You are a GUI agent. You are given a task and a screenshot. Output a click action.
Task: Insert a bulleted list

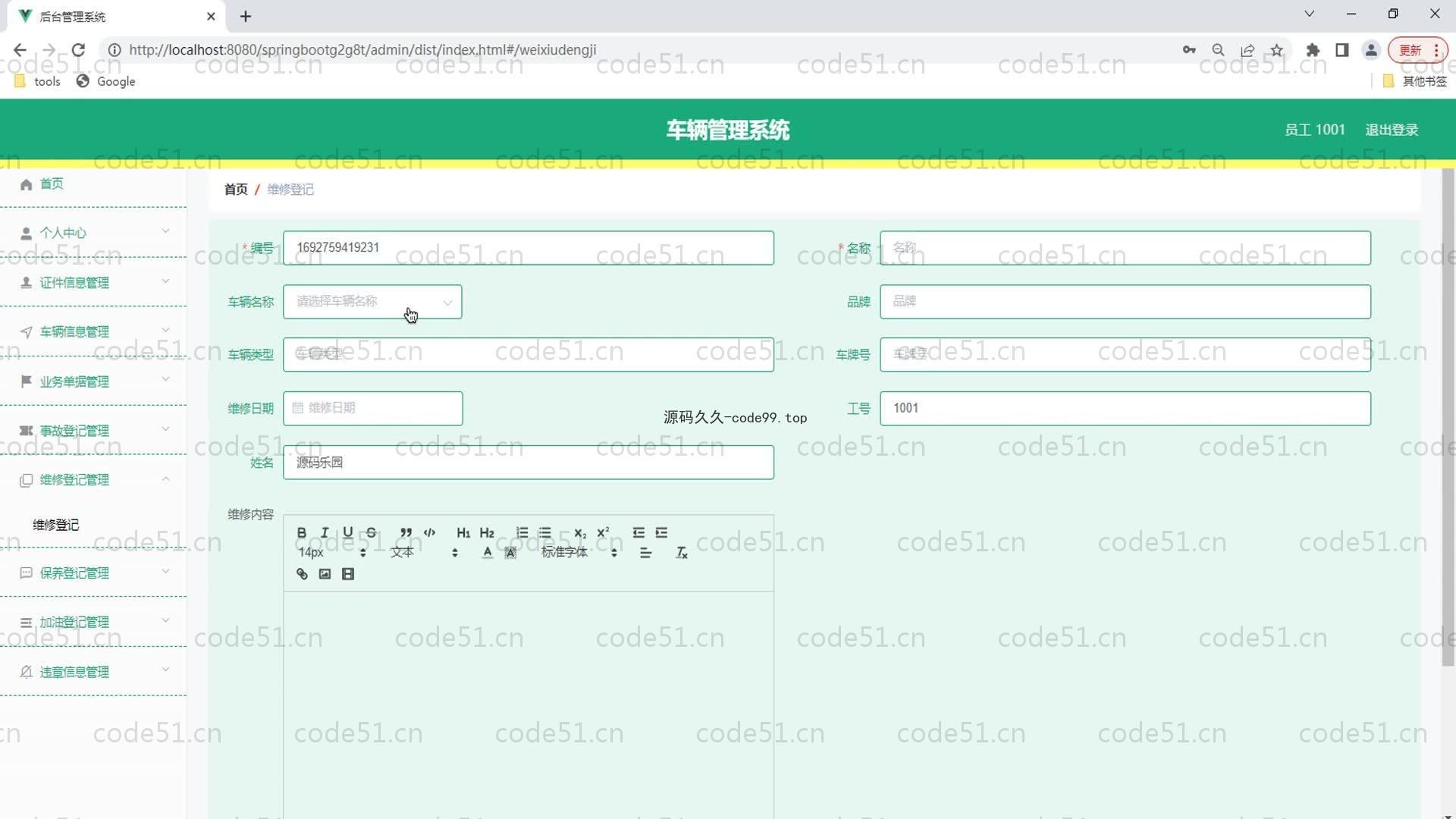(544, 532)
